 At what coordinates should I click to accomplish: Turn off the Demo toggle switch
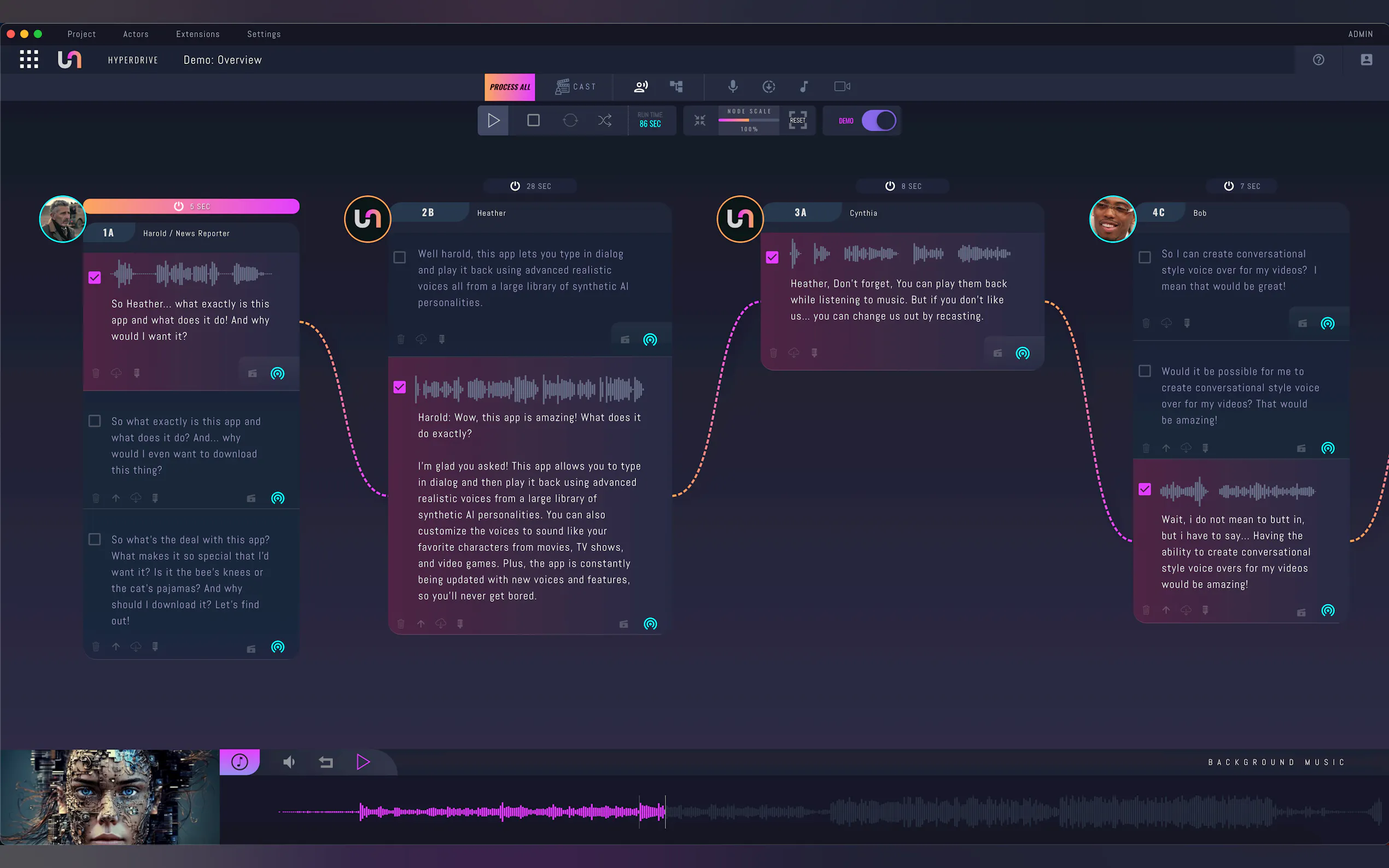pos(879,121)
